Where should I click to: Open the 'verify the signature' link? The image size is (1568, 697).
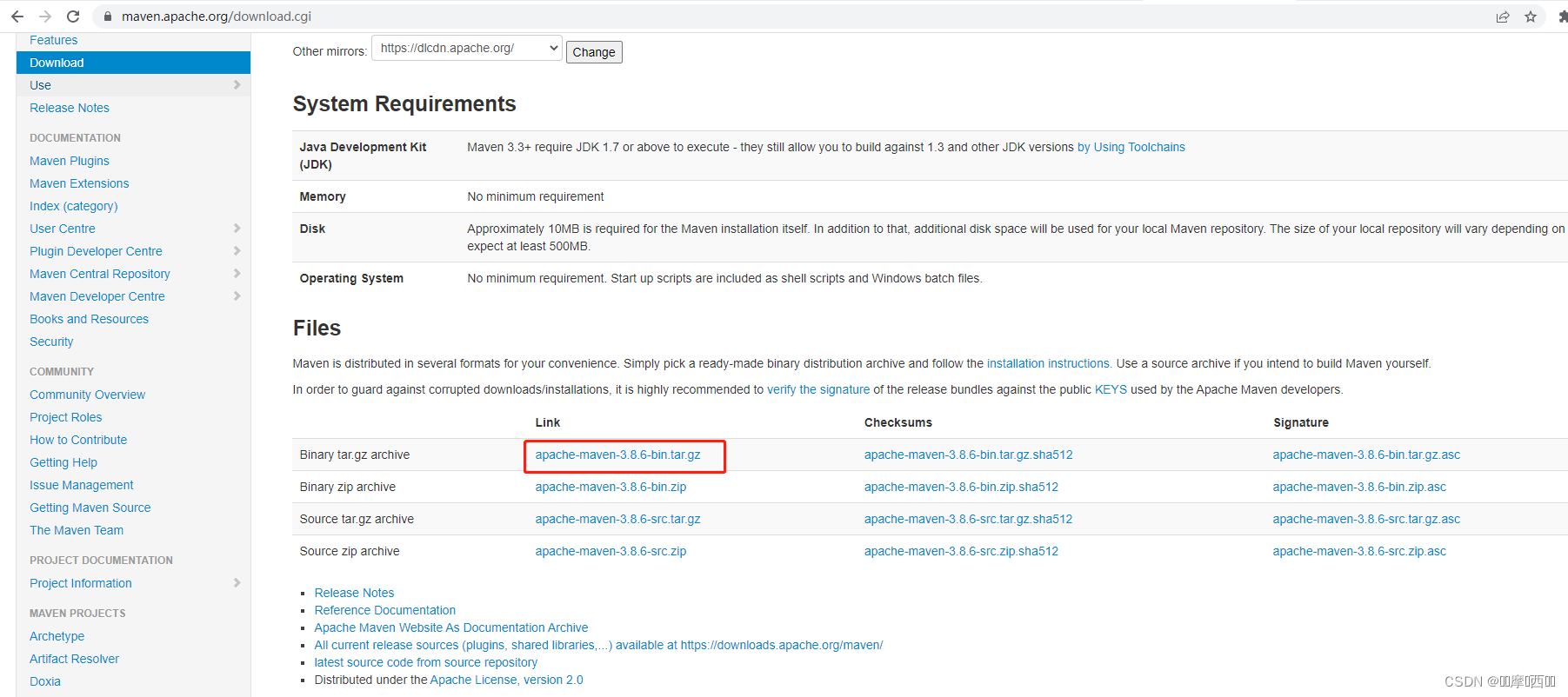tap(818, 389)
